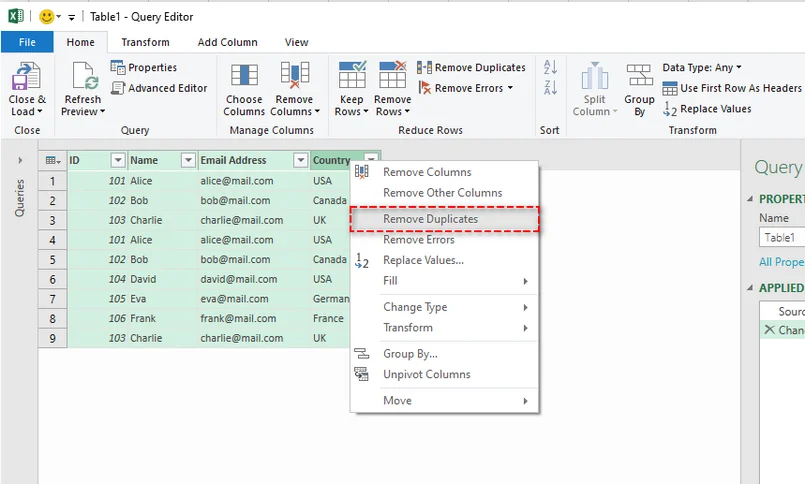Open the Add Column ribbon tab
Viewport: 805px width, 484px height.
[227, 42]
